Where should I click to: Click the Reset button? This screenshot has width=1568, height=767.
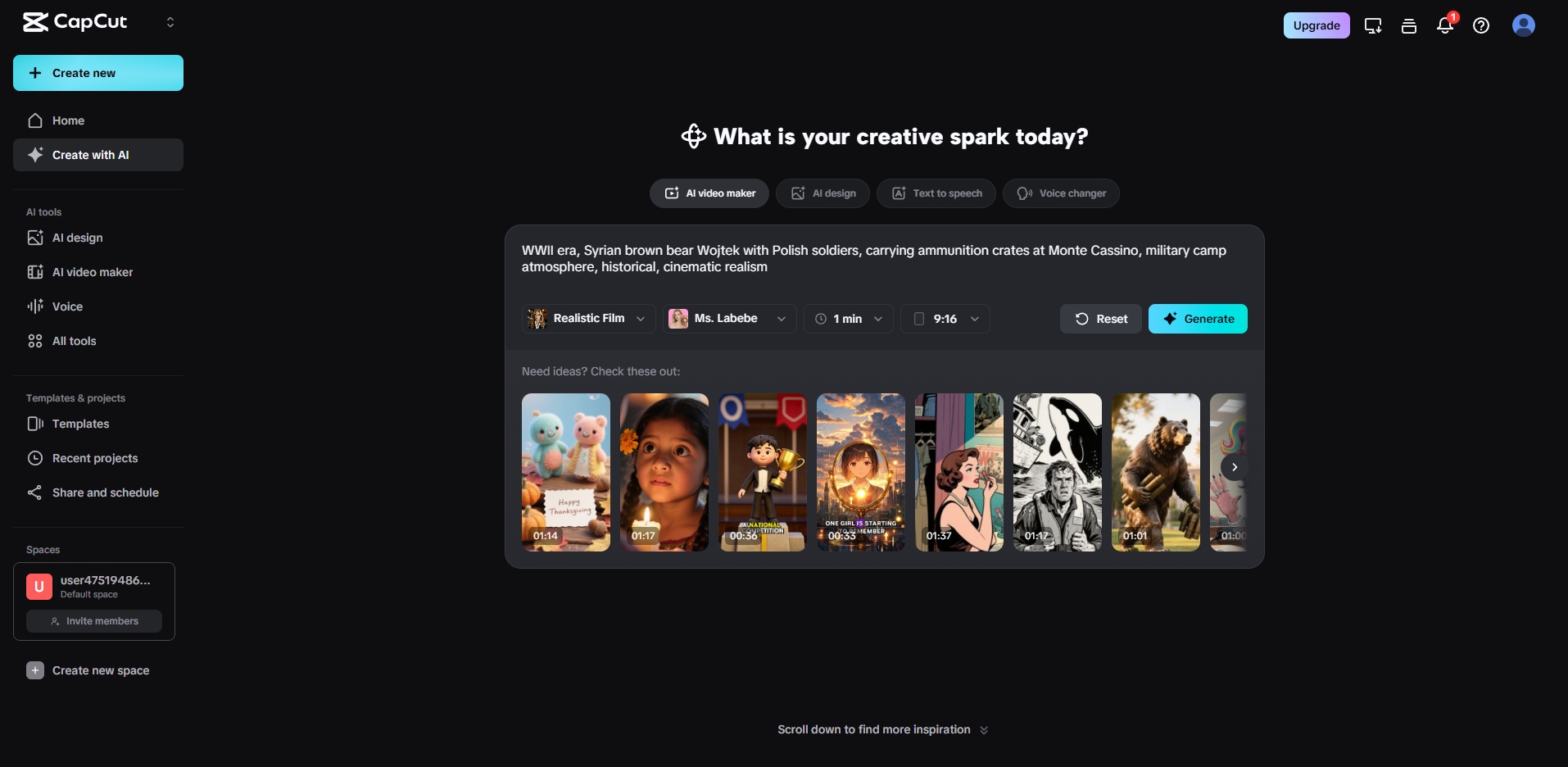tap(1101, 319)
